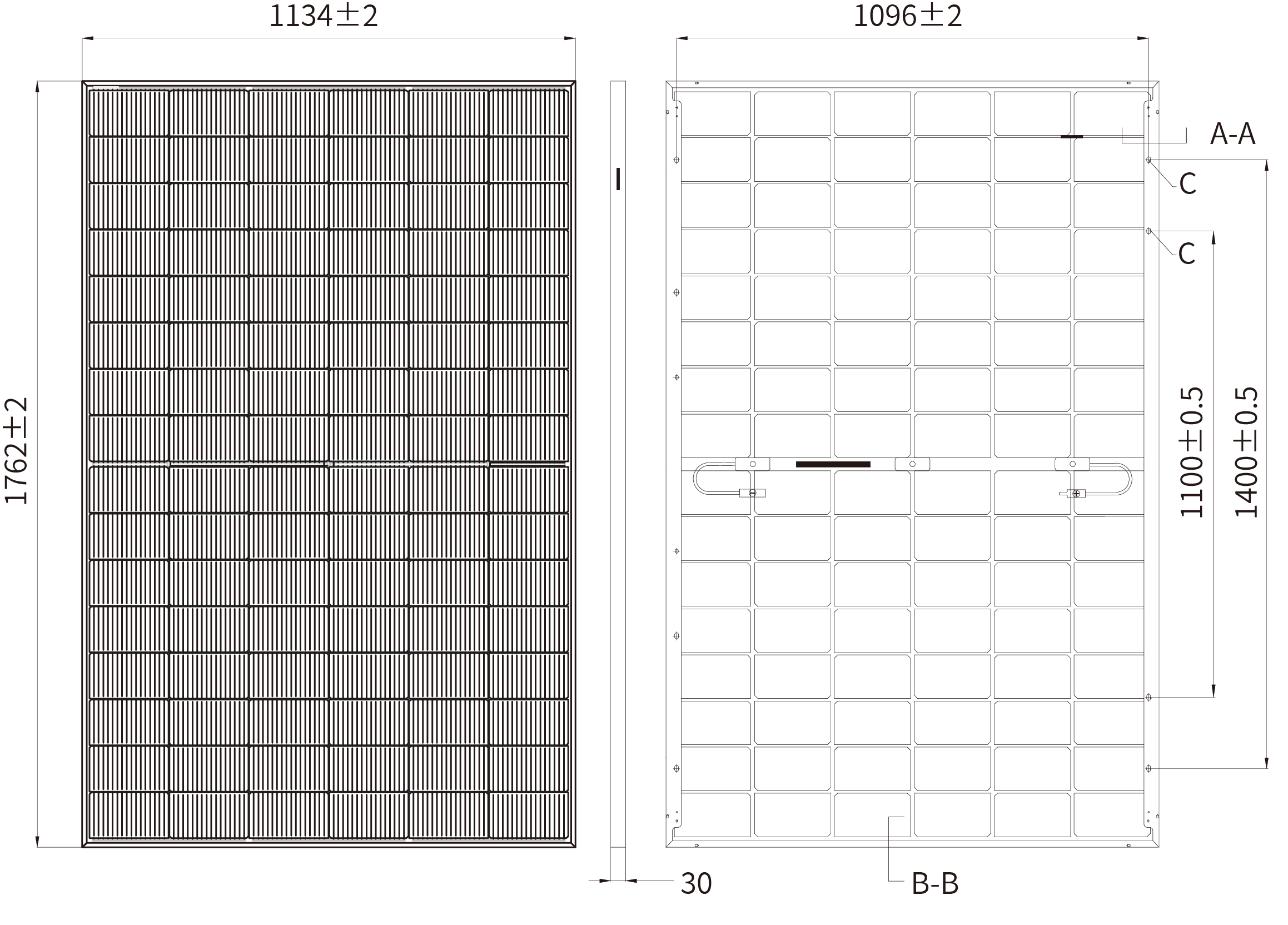Click the upper C mounting hole label
This screenshot has height=925, width=1288.
tap(1187, 184)
